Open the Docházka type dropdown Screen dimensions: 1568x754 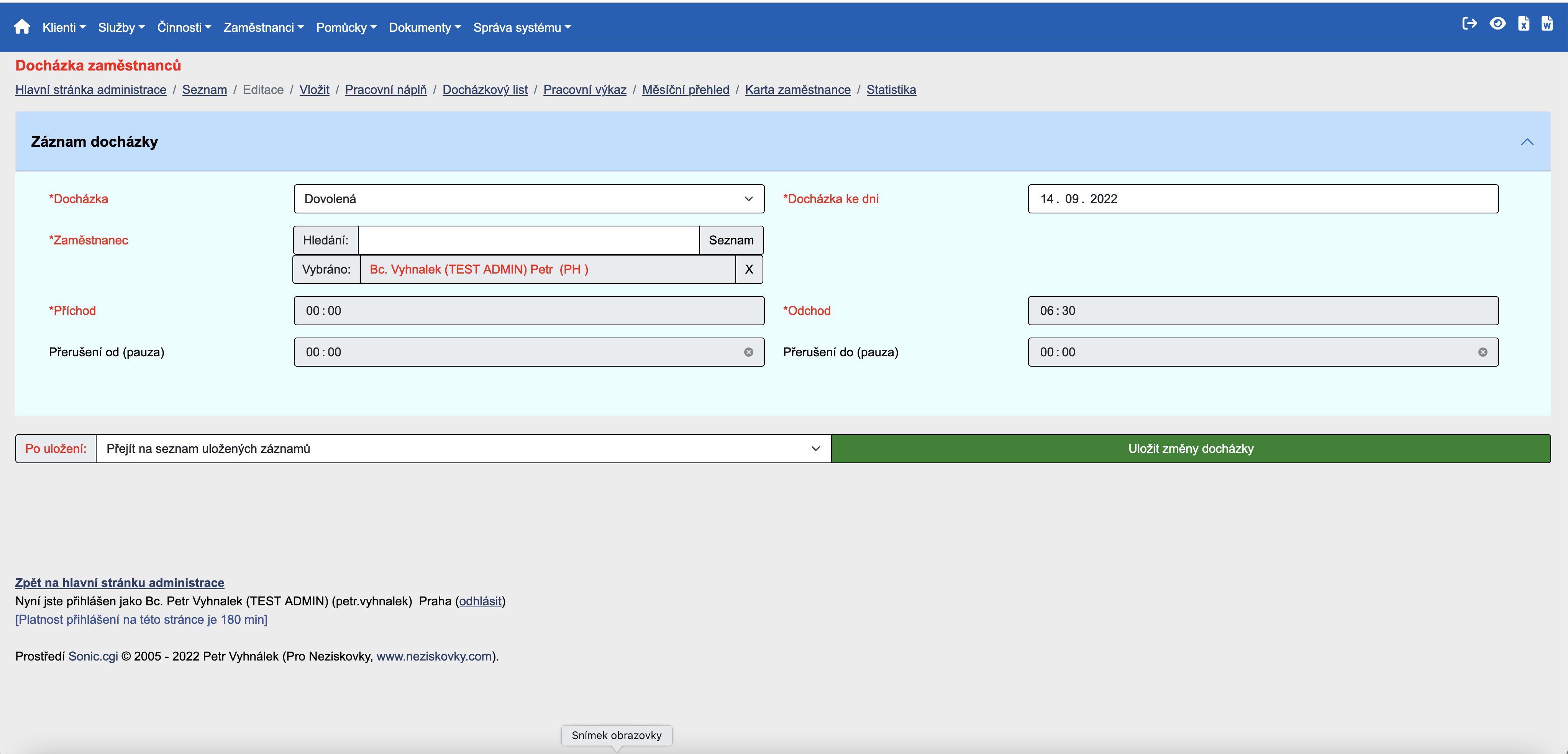(528, 199)
